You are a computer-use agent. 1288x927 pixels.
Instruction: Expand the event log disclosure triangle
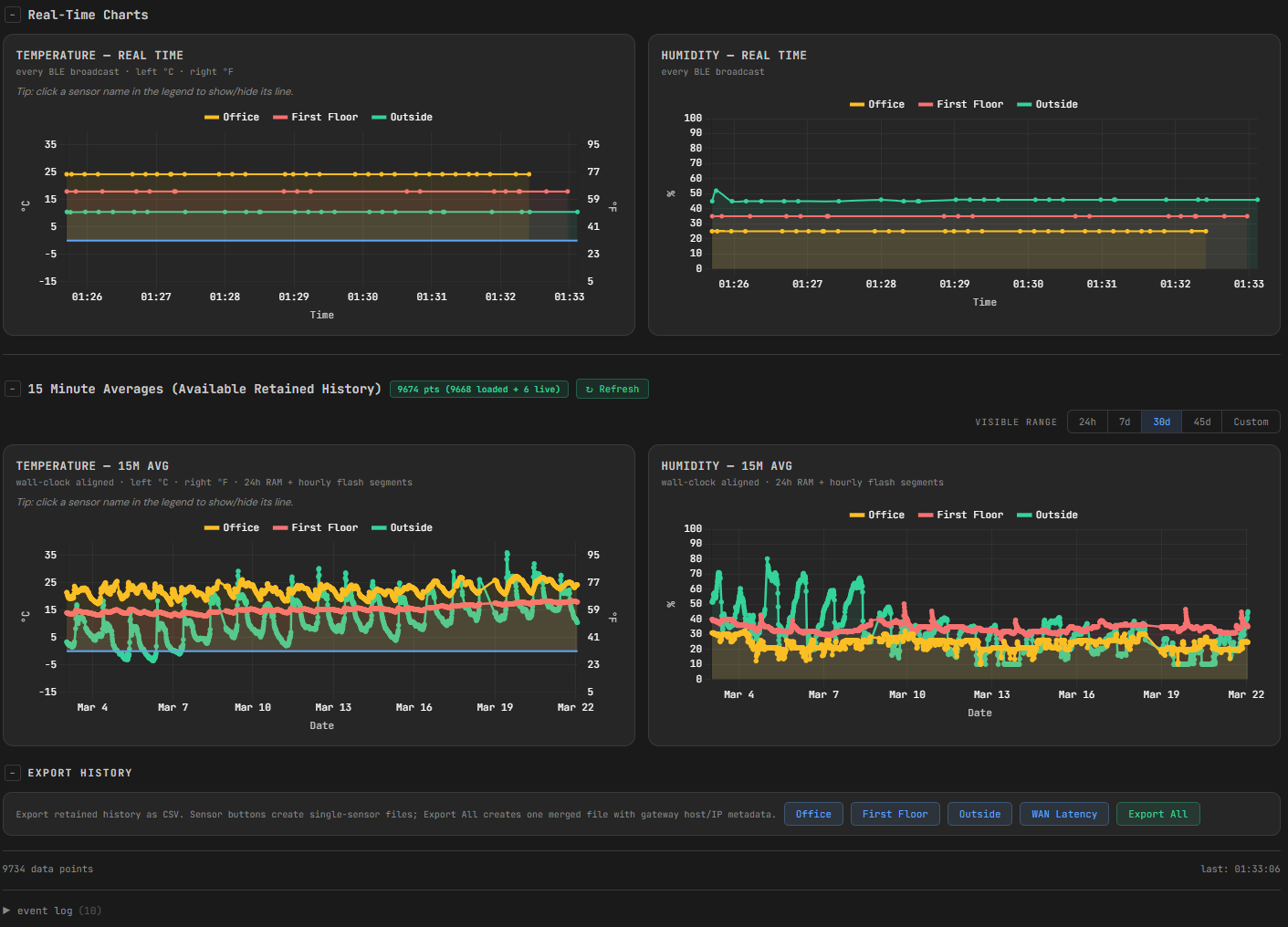7,911
